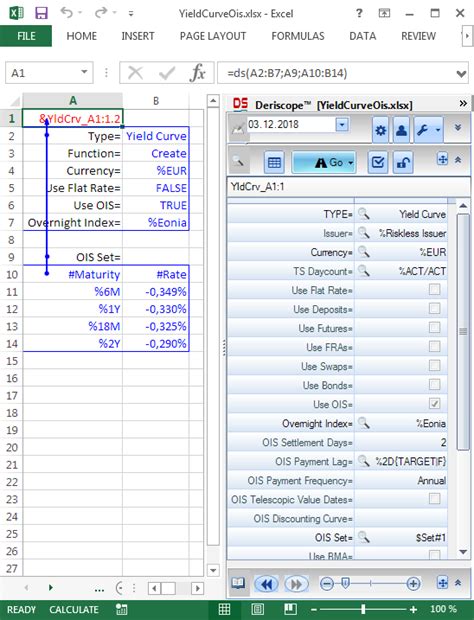The image size is (474, 620).
Task: Click the macro recording icon in status bar
Action: point(121,609)
